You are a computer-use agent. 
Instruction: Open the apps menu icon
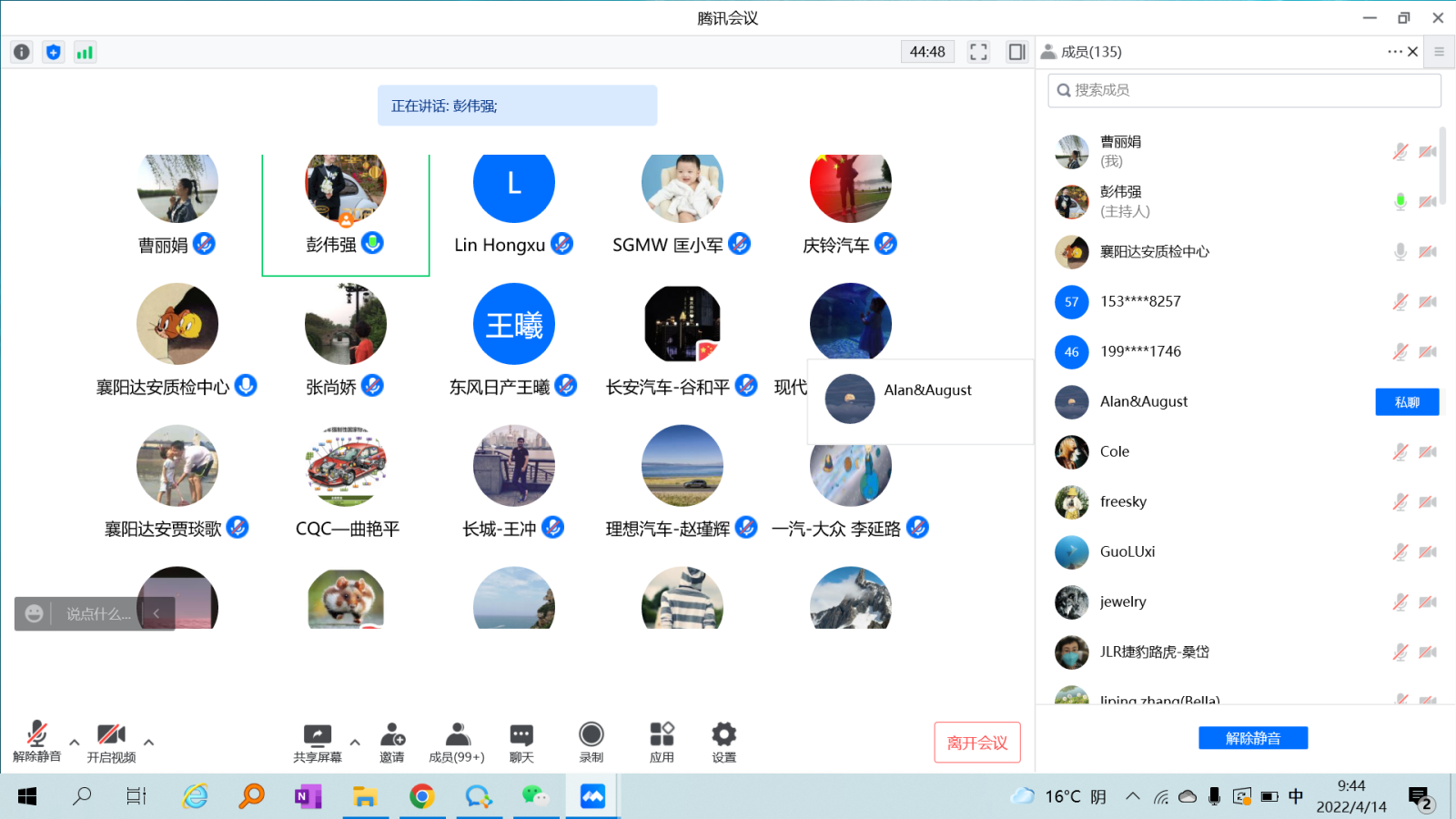pos(662,742)
